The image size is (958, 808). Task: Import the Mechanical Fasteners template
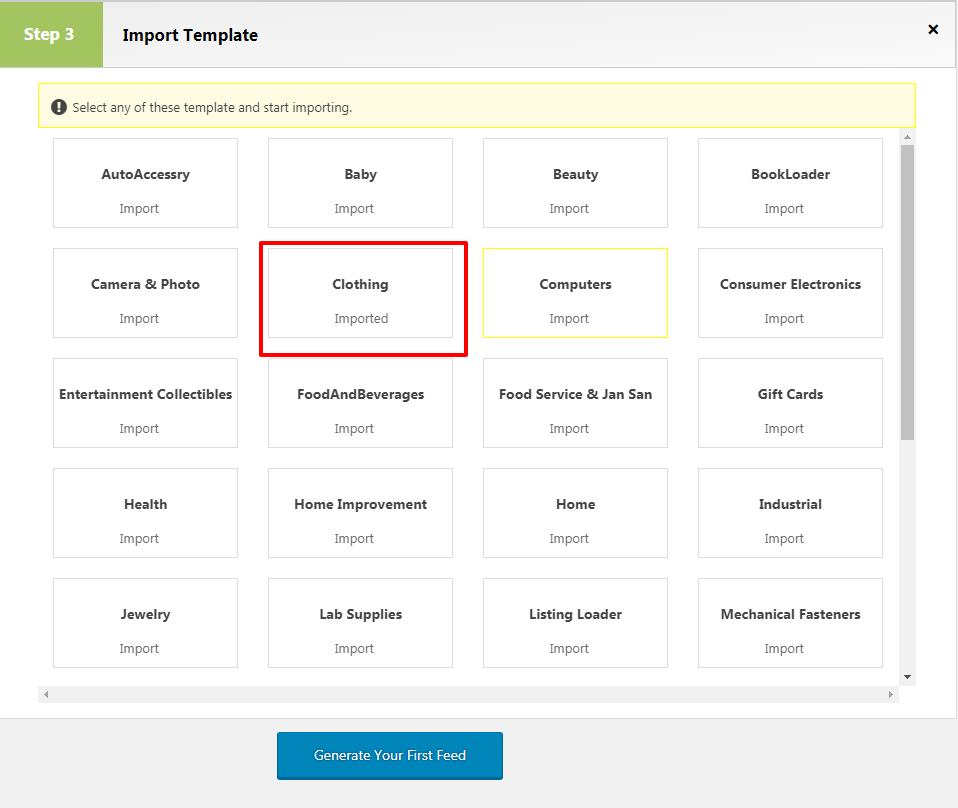pyautogui.click(x=789, y=648)
